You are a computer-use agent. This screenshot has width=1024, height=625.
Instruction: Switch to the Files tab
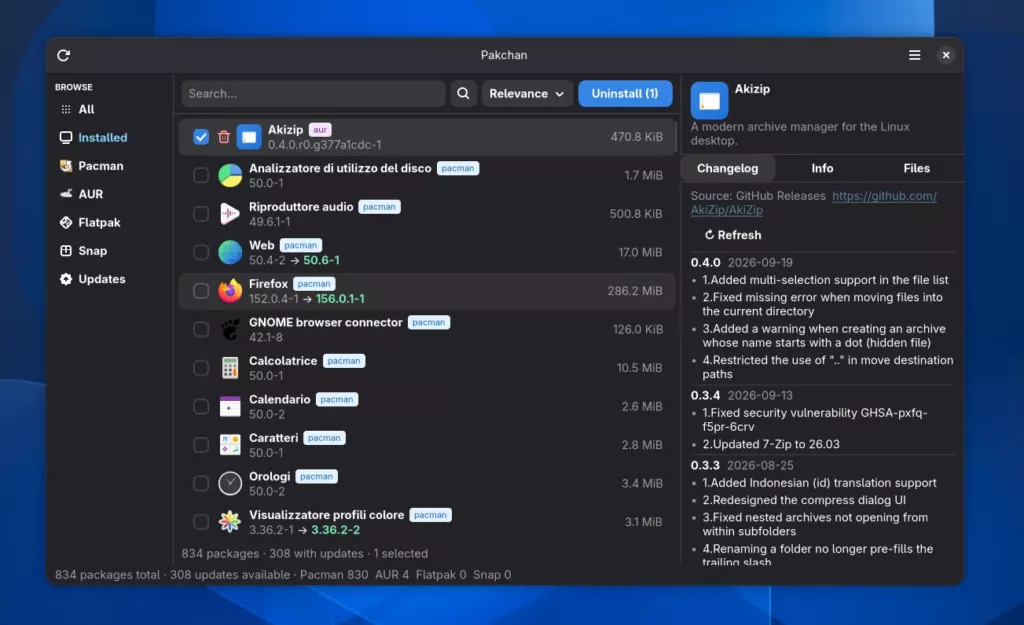pos(916,168)
